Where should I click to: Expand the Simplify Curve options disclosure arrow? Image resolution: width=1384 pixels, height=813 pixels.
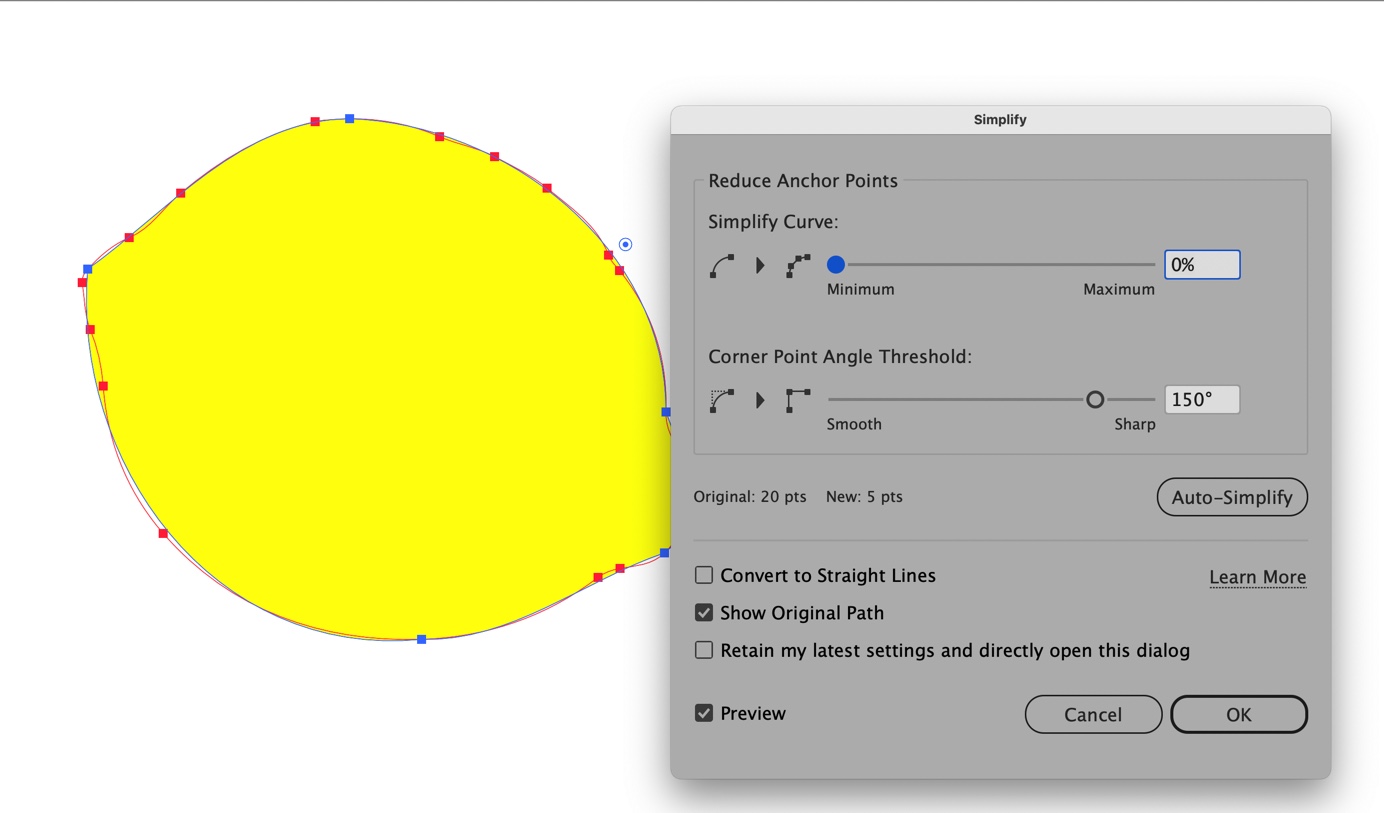point(759,265)
